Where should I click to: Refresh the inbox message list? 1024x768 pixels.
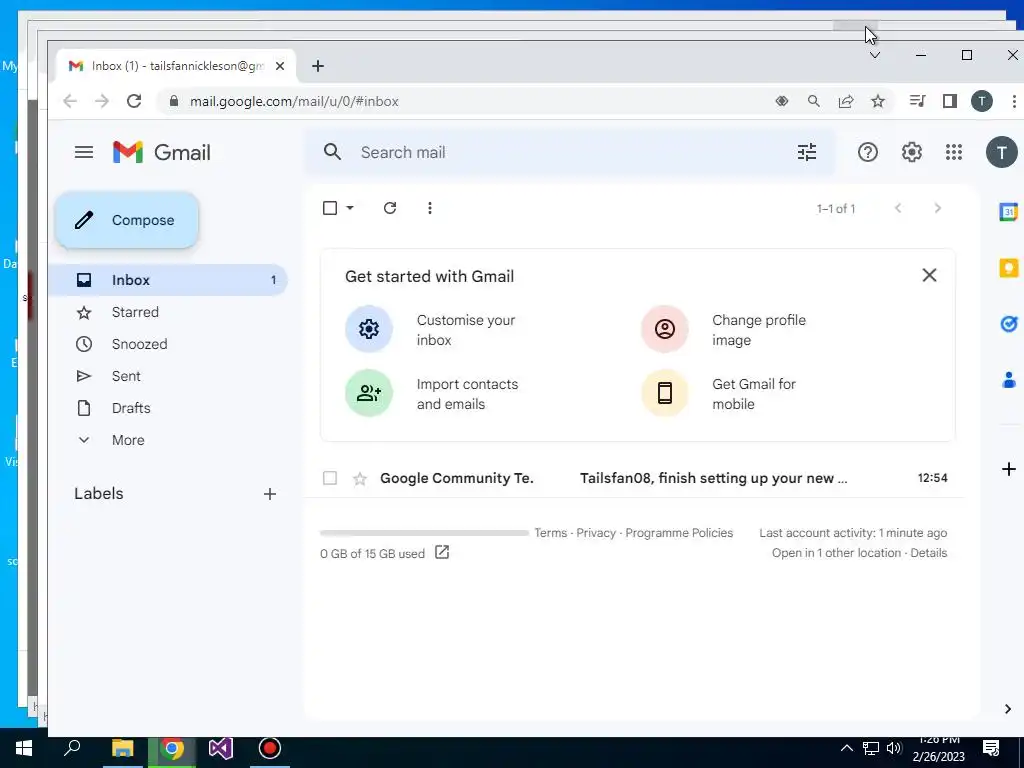pos(390,208)
